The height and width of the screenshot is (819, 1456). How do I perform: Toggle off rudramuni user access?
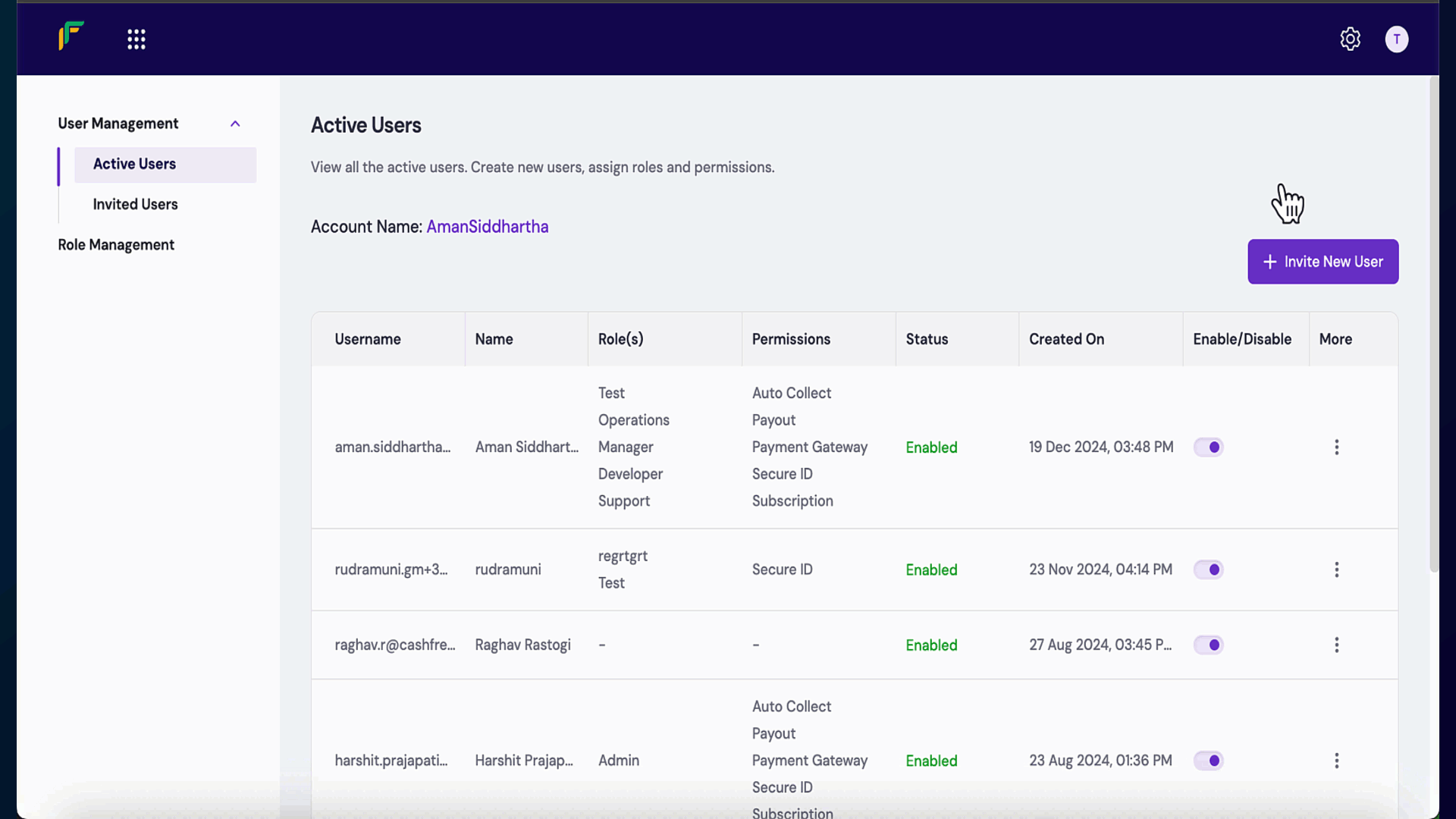[1208, 570]
